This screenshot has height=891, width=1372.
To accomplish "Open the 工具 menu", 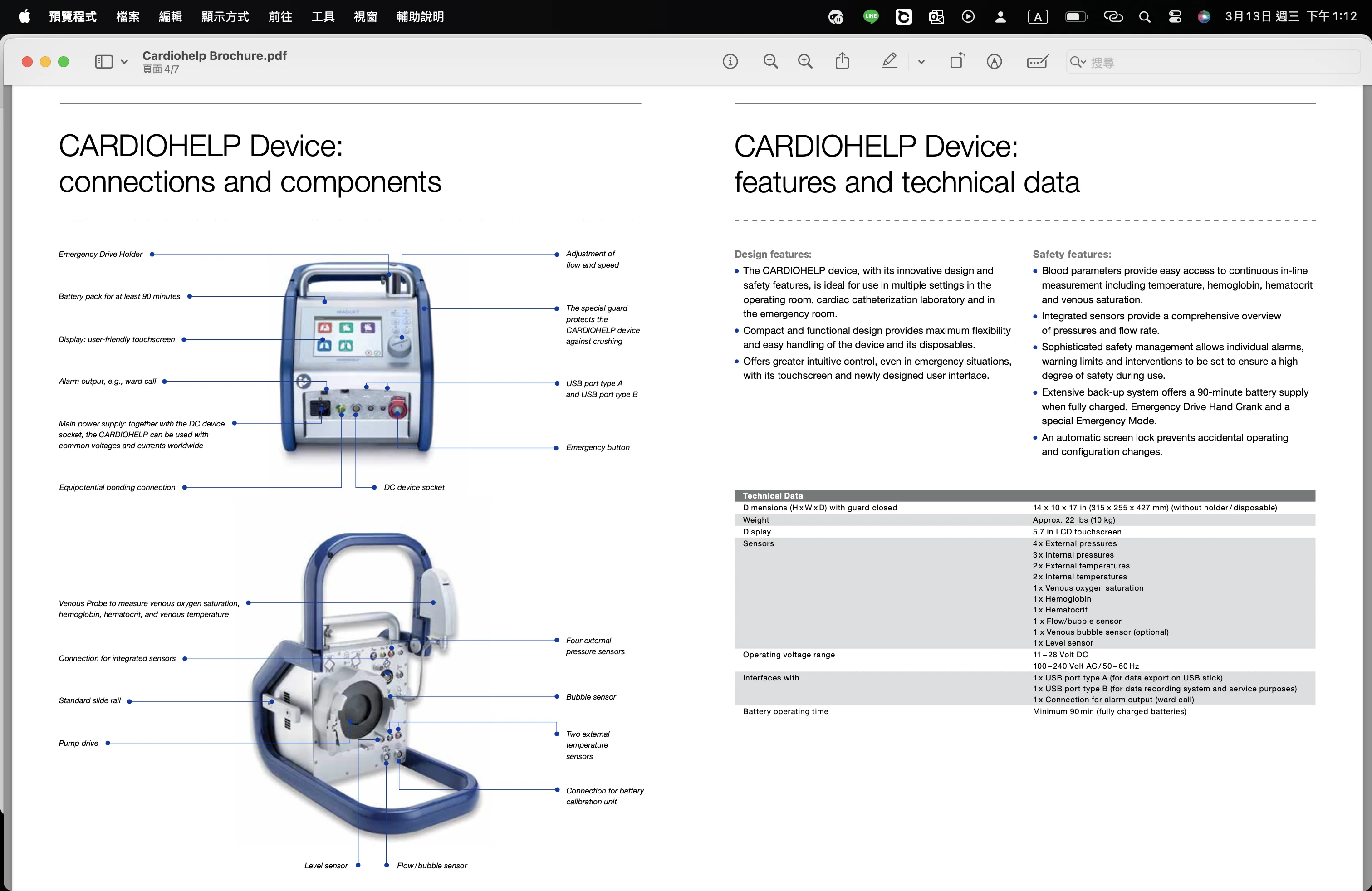I will click(x=323, y=17).
